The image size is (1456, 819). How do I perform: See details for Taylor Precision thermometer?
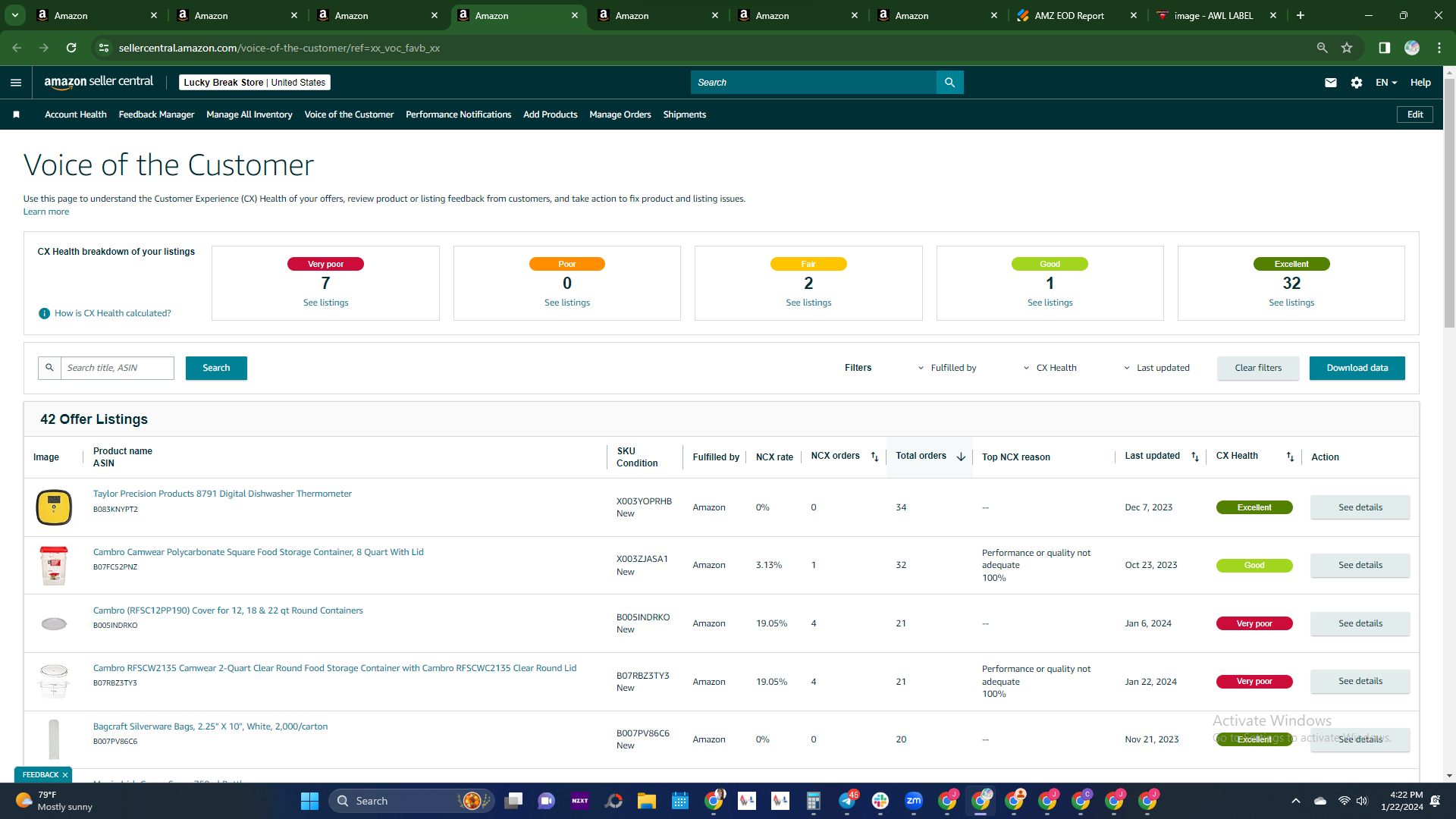pos(1360,507)
